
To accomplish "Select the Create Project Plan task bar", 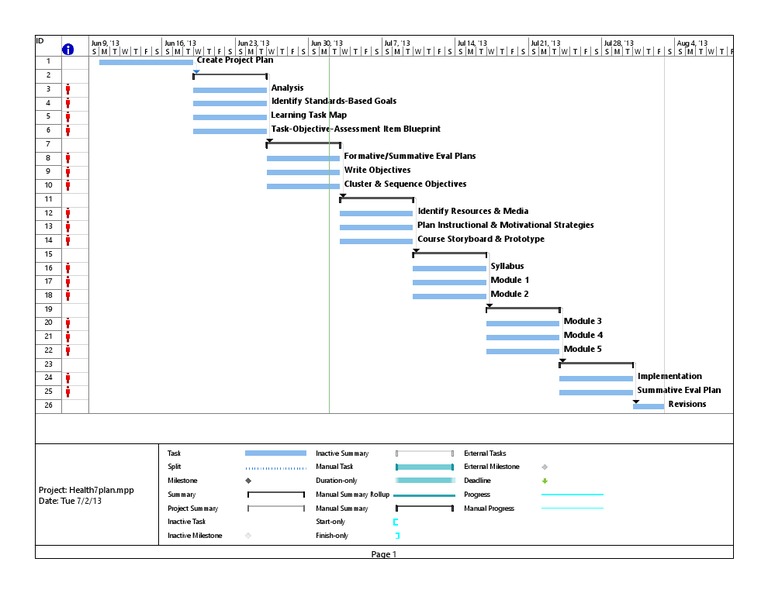I will coord(146,62).
